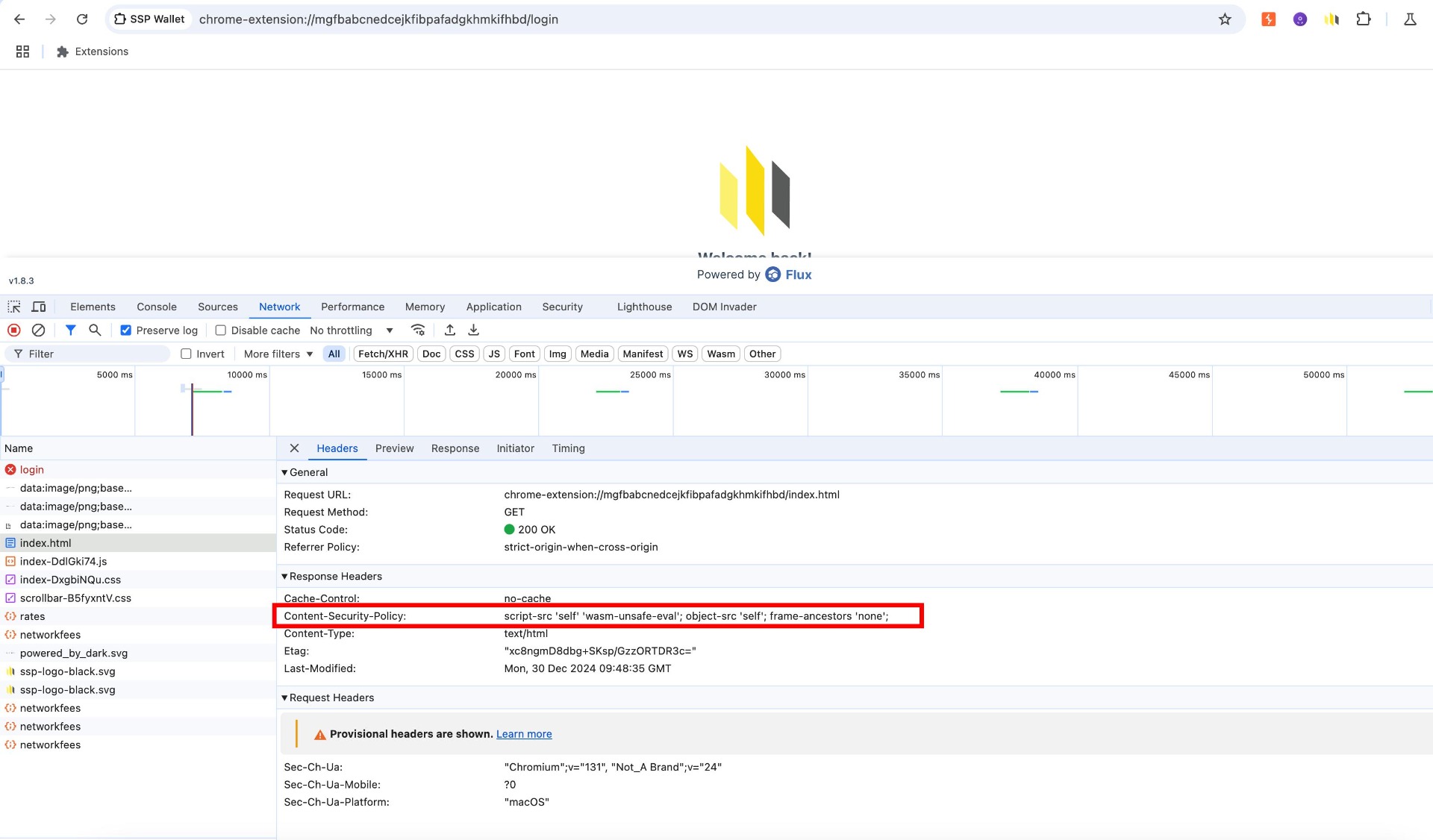Screen dimensions: 1433x840
Task: Open the Lighthouse tab
Action: coord(644,307)
